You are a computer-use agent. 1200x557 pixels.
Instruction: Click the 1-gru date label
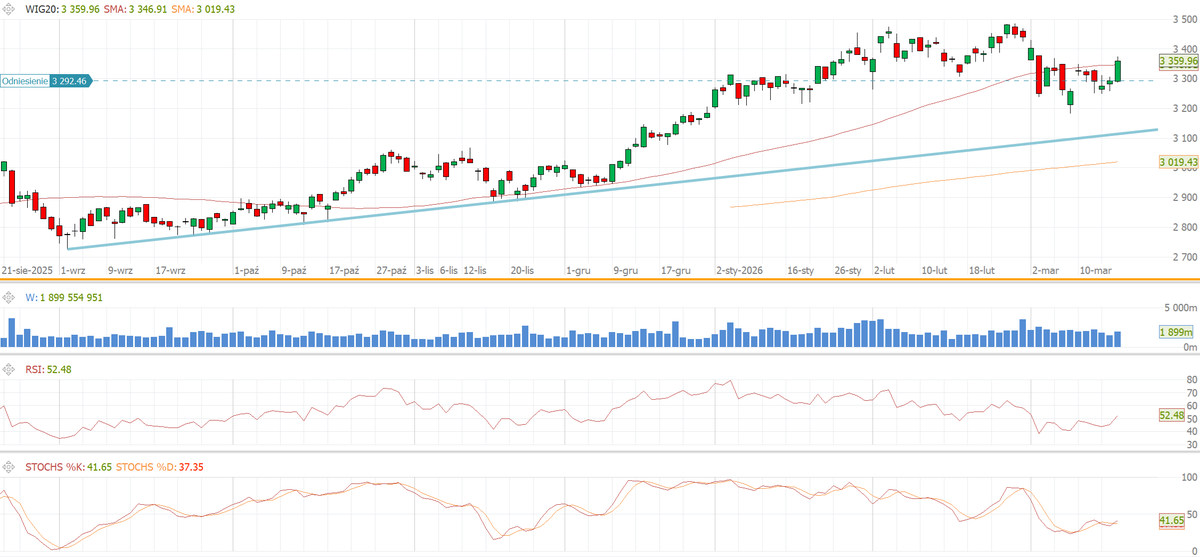[x=580, y=270]
